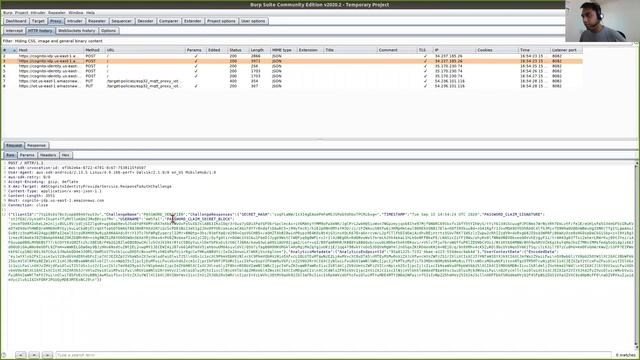Viewport: 640px width, 360px height.
Task: Sort history by Edited column
Action: 216,50
